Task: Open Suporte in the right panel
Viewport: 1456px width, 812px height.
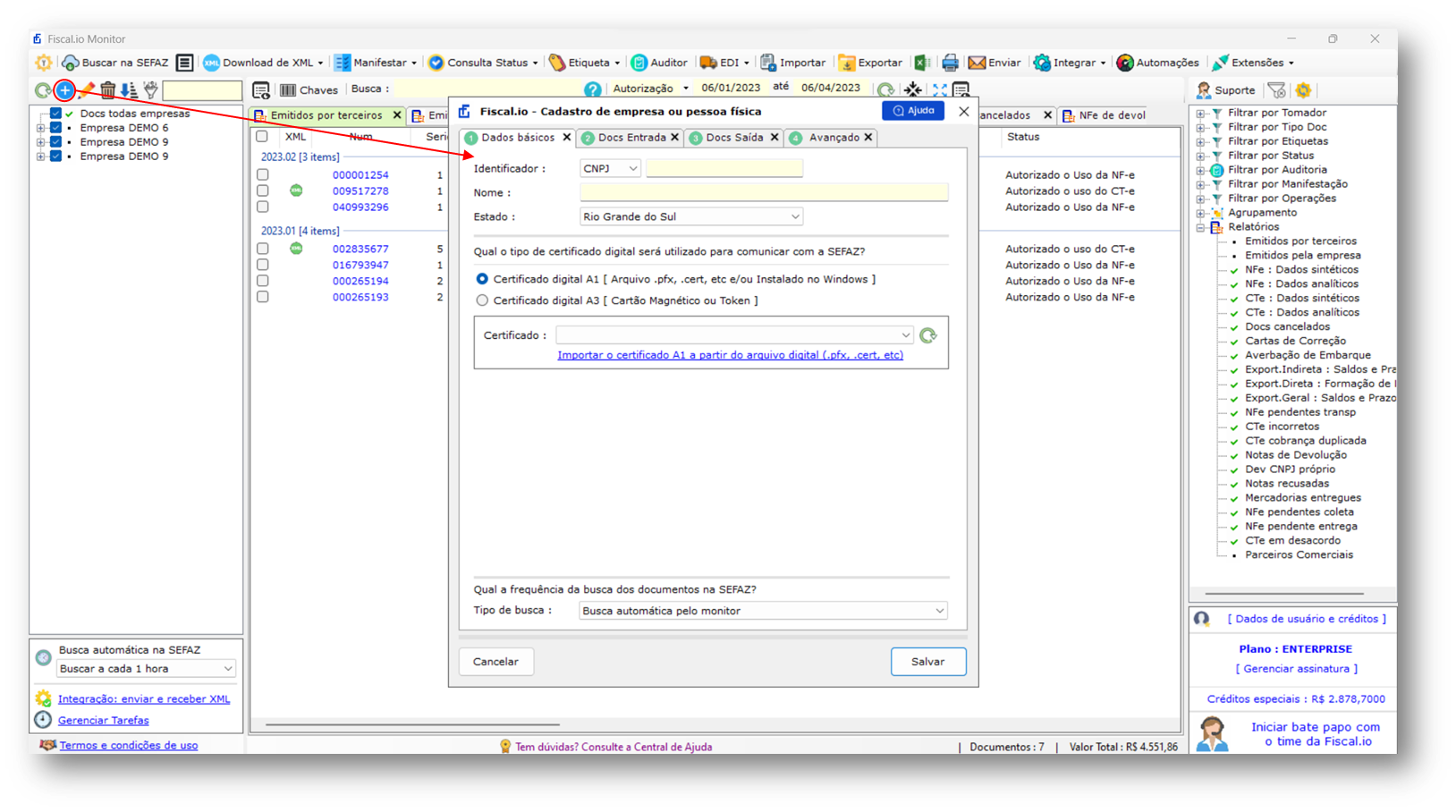Action: click(x=1225, y=90)
